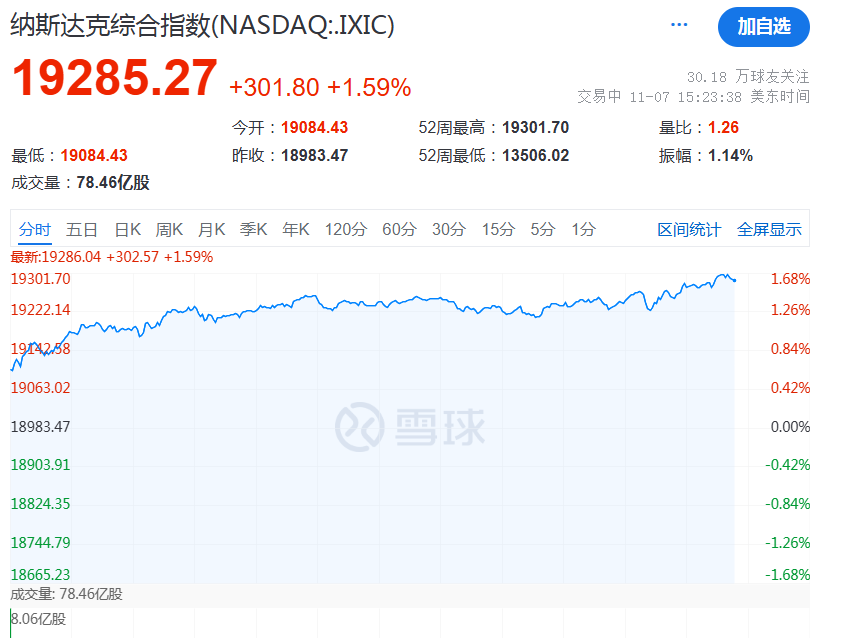Click the 加自选 add-to-watchlist button
This screenshot has width=842, height=638.
pos(764,27)
